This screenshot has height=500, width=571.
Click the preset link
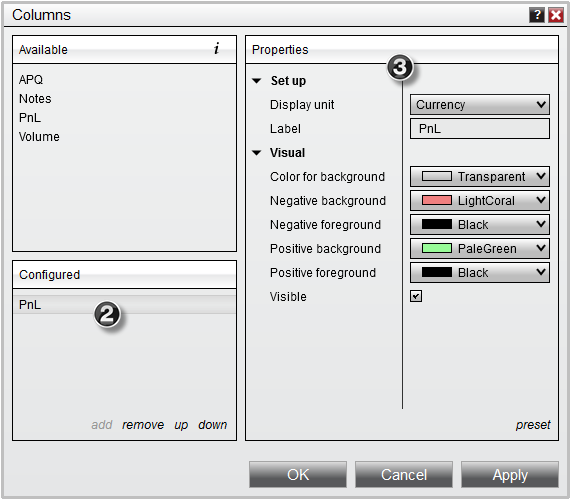point(533,425)
